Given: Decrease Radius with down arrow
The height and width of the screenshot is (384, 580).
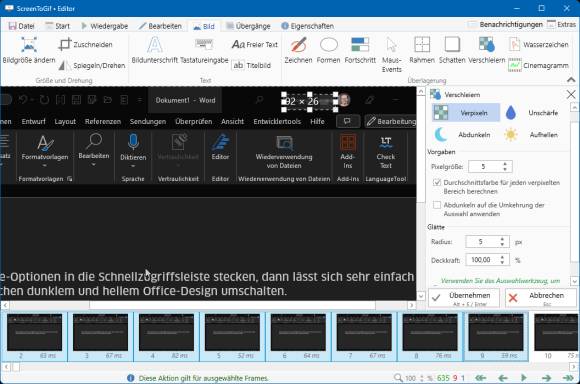Looking at the screenshot, I should pos(502,245).
